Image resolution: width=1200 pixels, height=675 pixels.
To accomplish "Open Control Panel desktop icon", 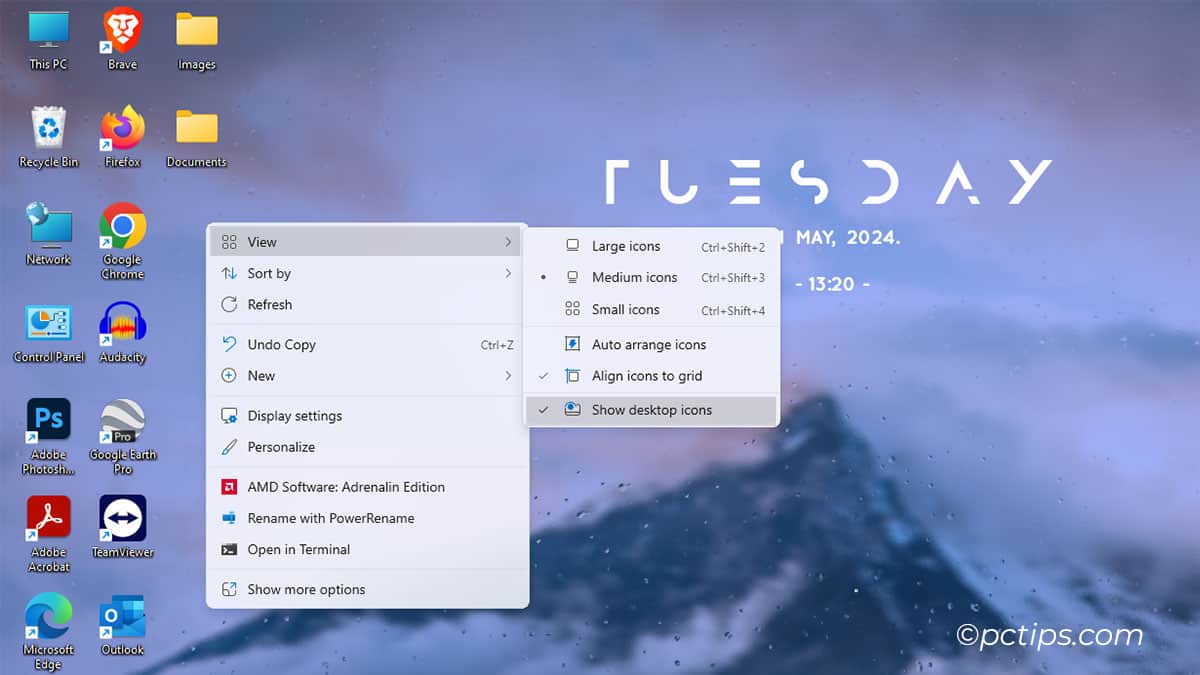I will click(x=48, y=332).
